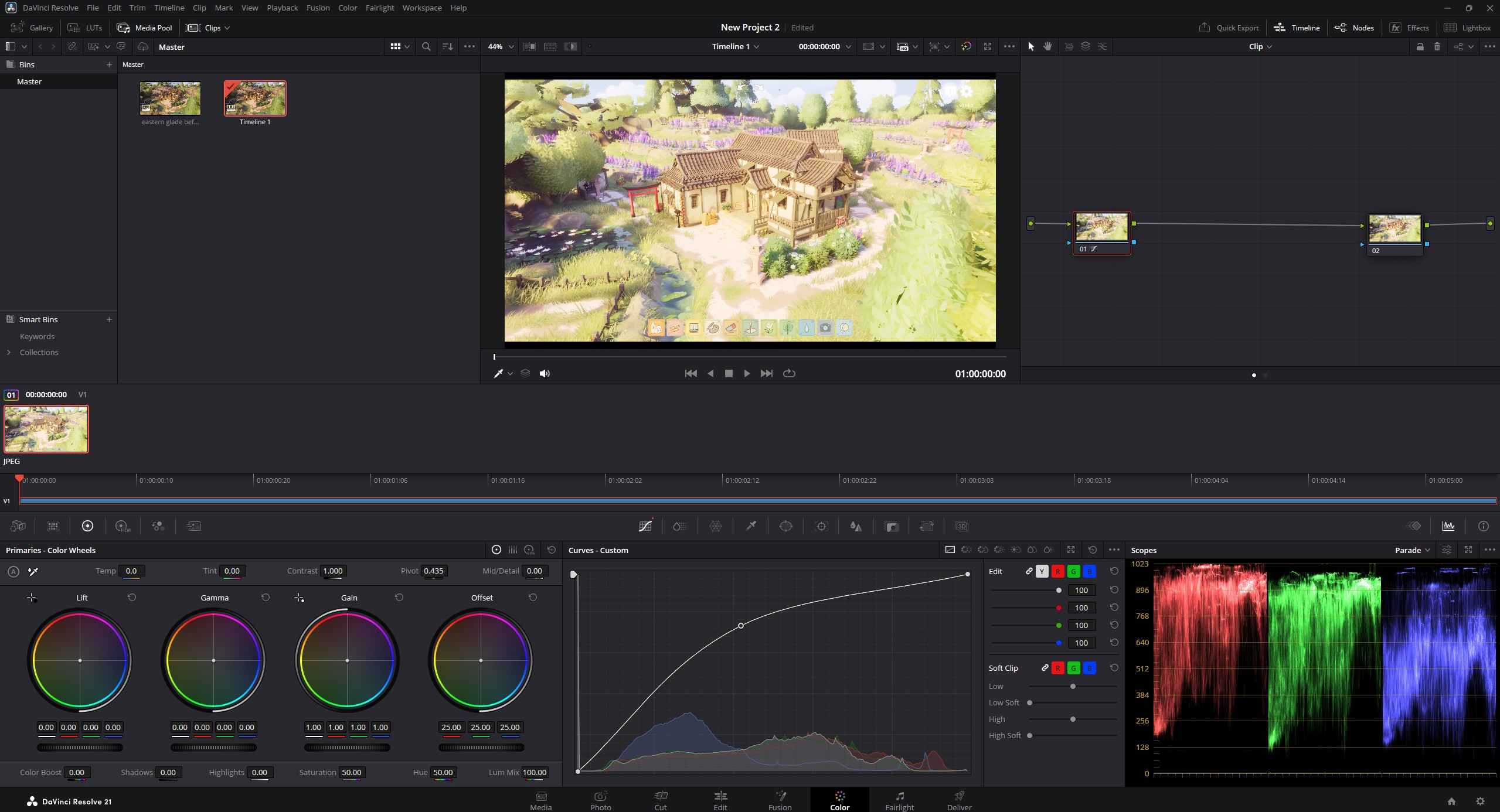The width and height of the screenshot is (1500, 812).
Task: Open the Fusion menu
Action: click(x=318, y=8)
